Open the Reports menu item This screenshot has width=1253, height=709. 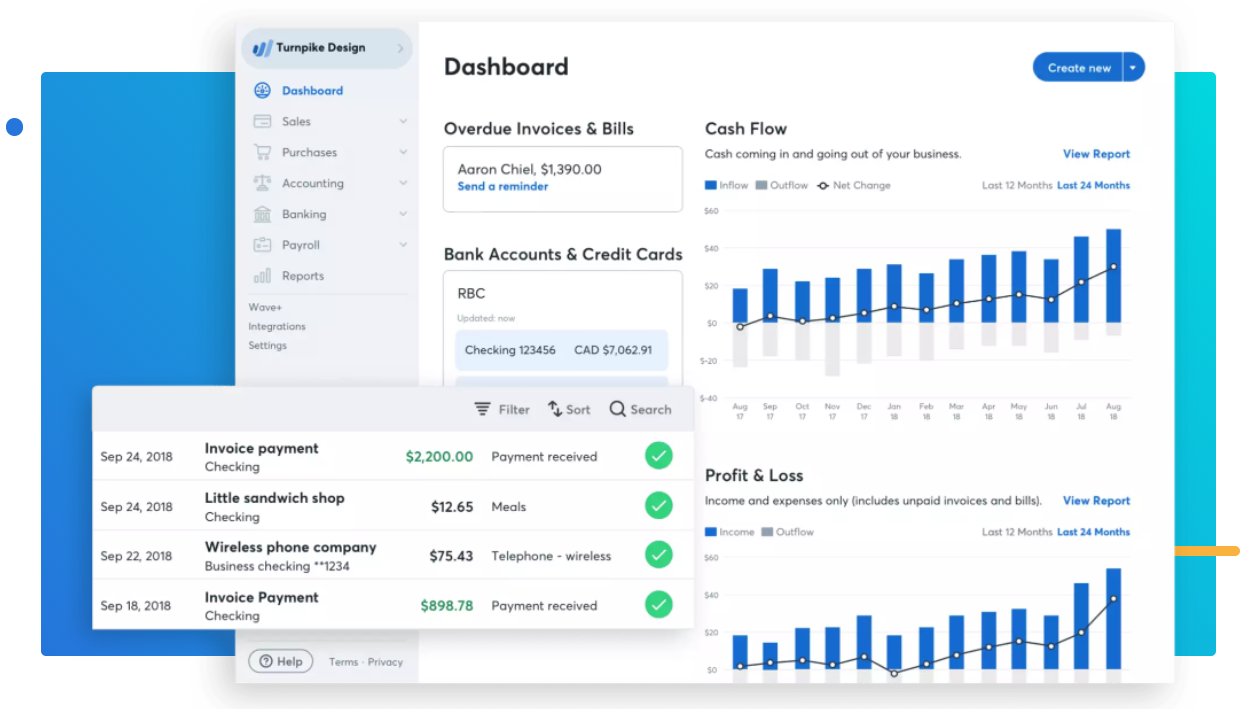click(303, 276)
